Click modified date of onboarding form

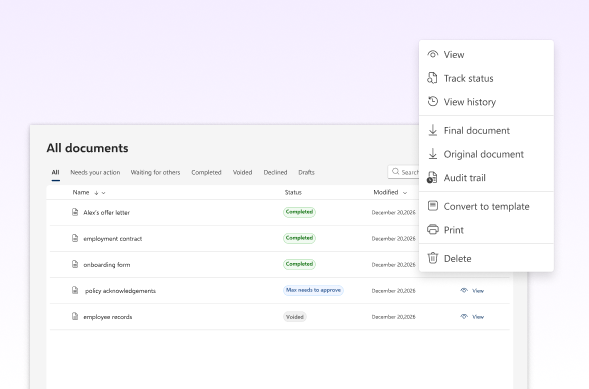(x=393, y=265)
